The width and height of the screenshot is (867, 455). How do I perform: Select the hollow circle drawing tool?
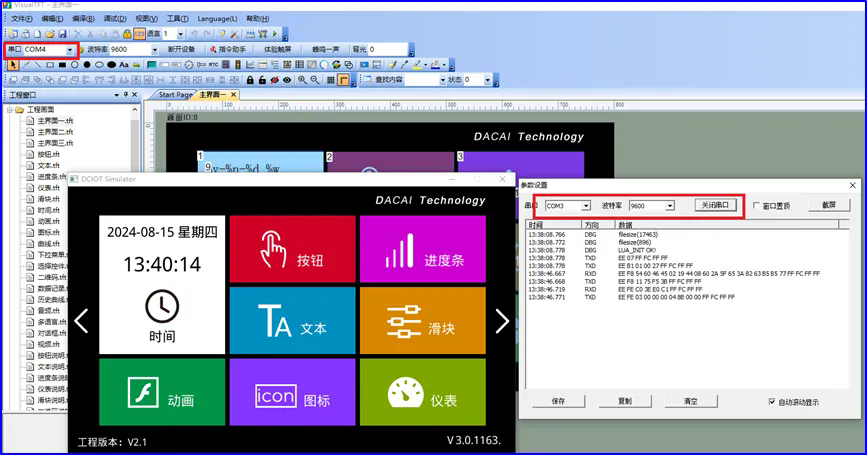[x=75, y=65]
